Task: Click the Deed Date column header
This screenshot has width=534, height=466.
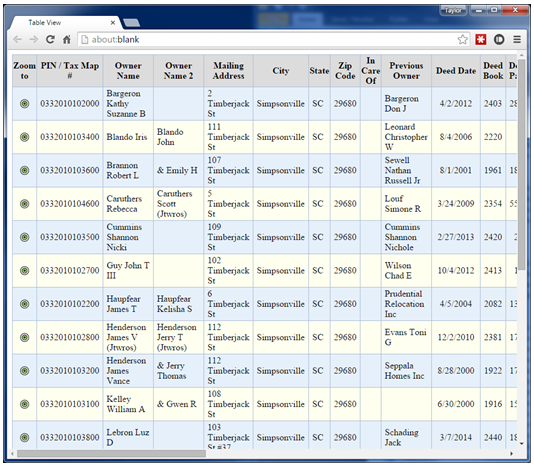Action: pos(456,71)
